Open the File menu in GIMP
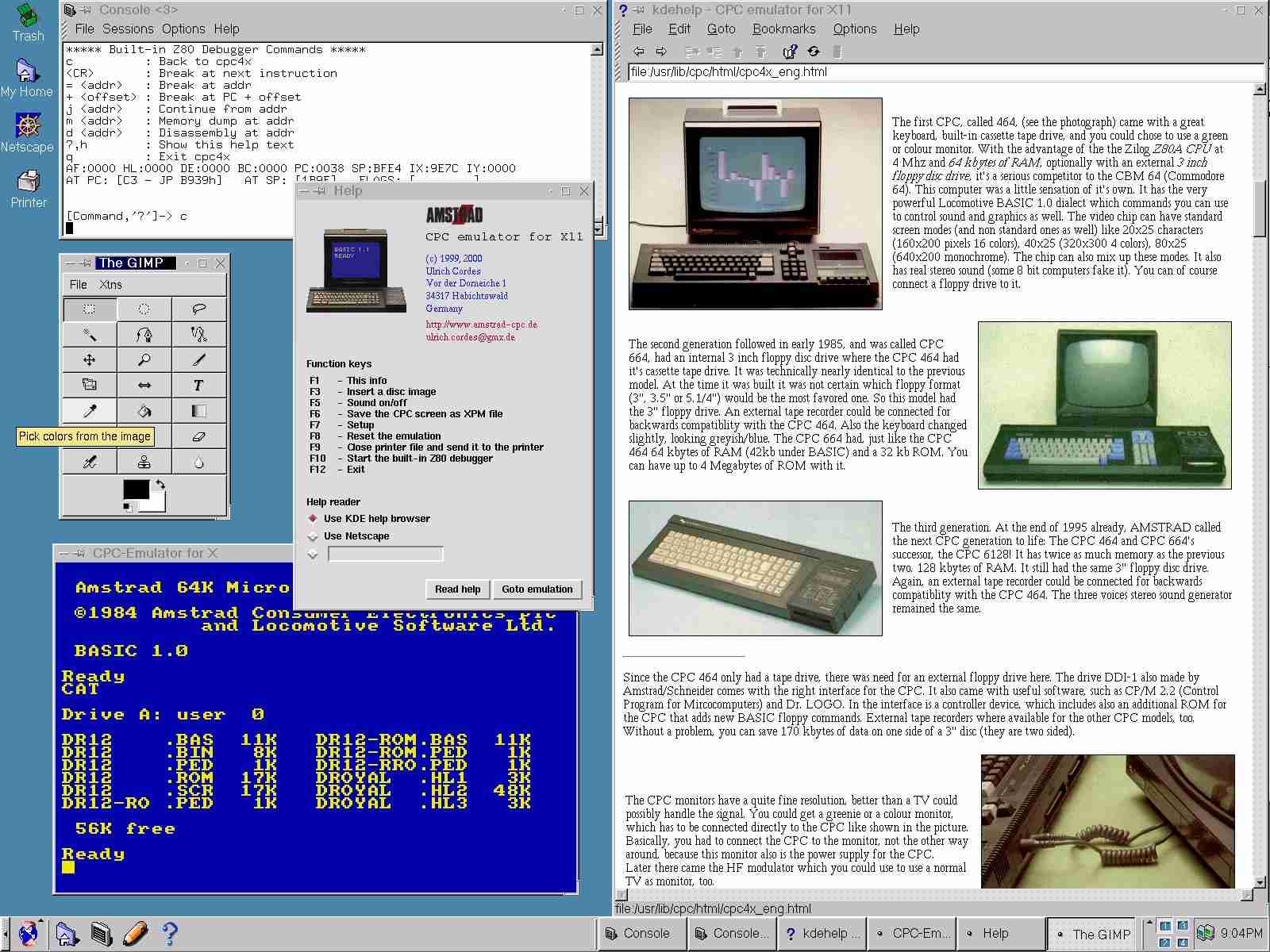Screen dimensions: 1270x952 point(78,284)
